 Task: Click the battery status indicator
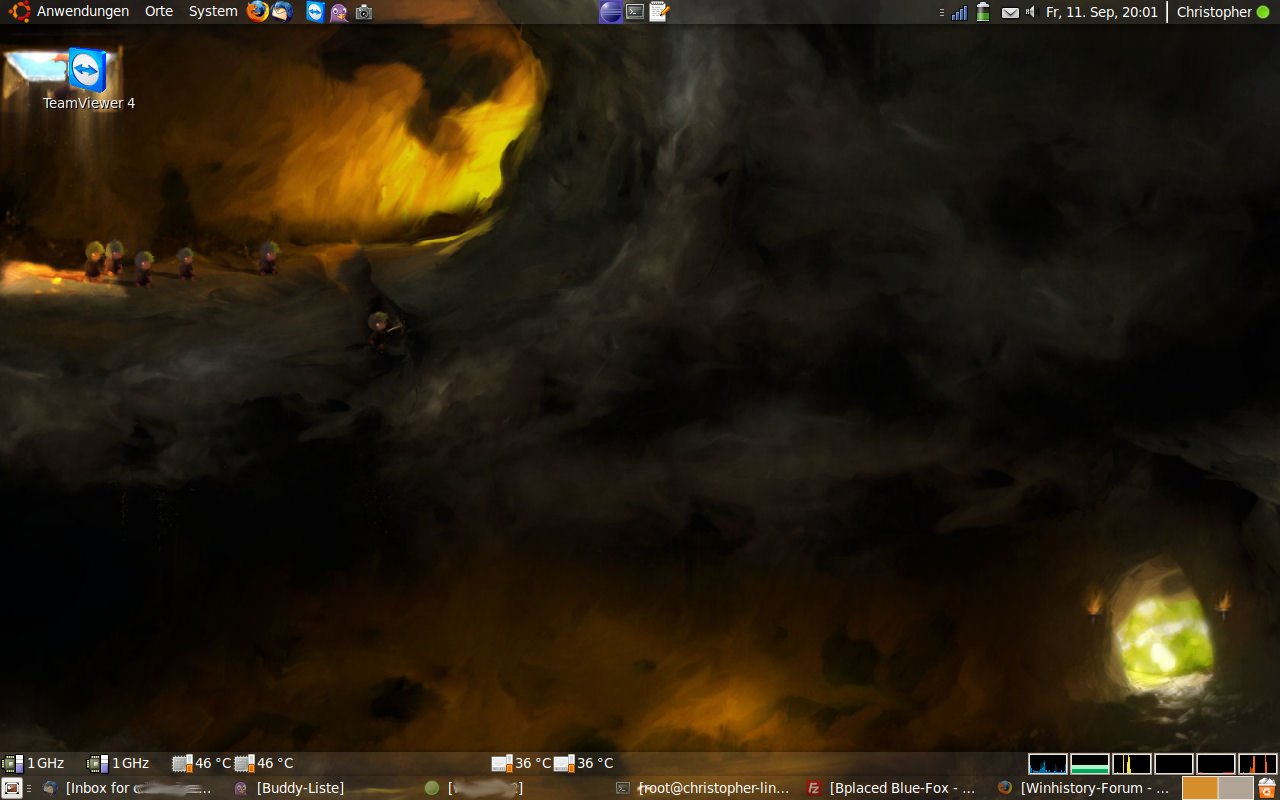[983, 12]
